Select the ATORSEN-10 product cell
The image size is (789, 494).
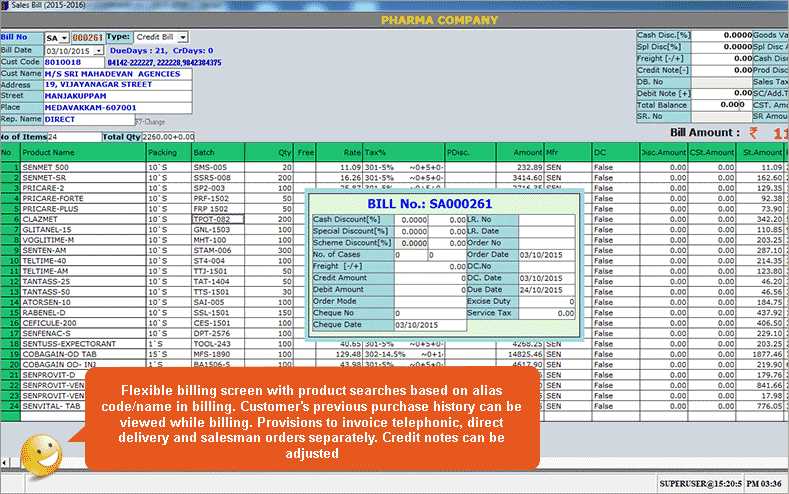coord(83,302)
